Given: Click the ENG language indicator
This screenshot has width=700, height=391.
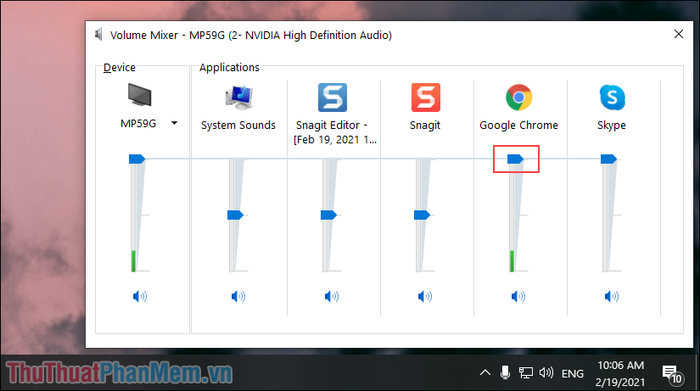Looking at the screenshot, I should coord(572,374).
